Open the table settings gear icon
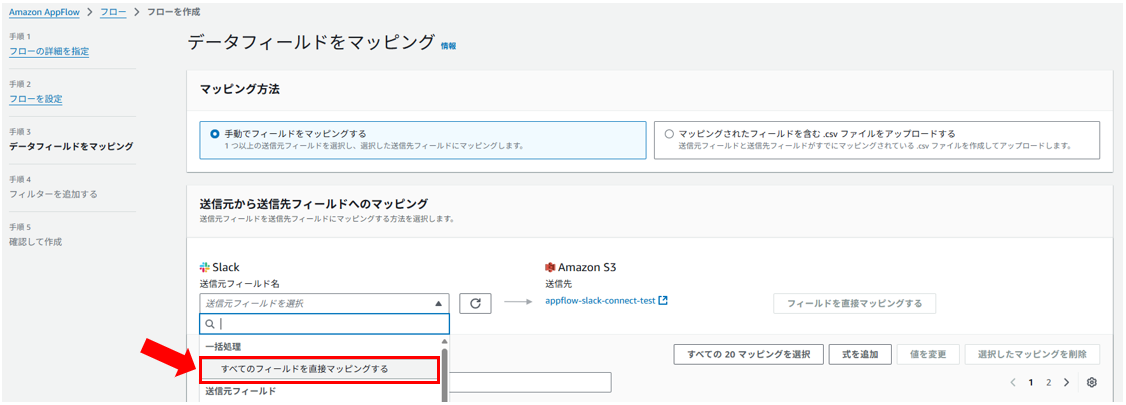This screenshot has height=405, width=1126. pyautogui.click(x=1092, y=382)
